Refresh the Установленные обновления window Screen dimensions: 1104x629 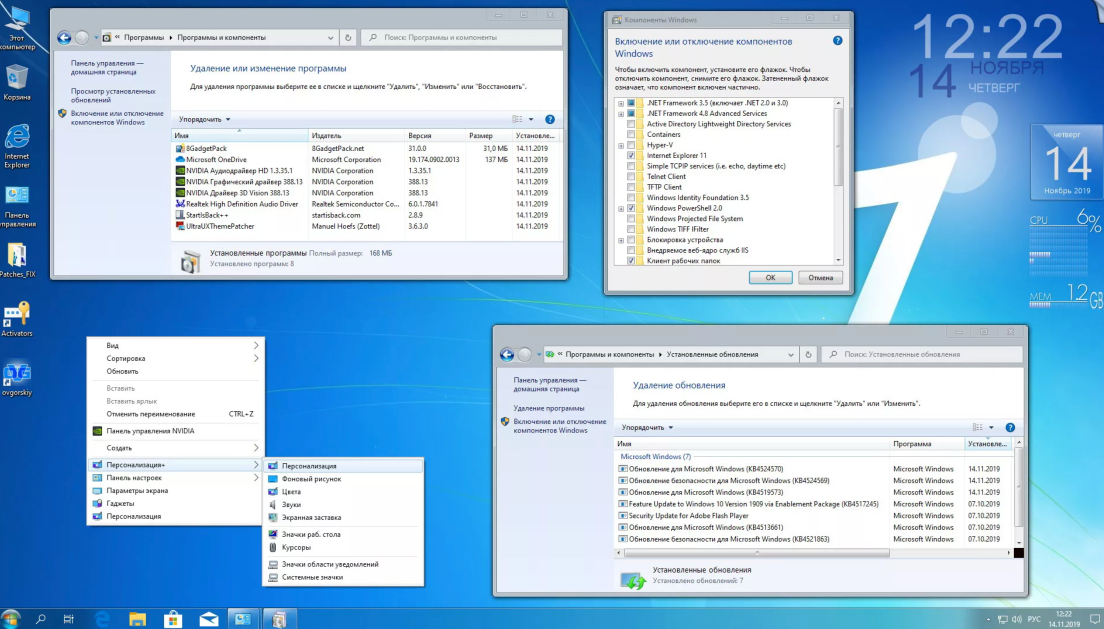coord(808,354)
